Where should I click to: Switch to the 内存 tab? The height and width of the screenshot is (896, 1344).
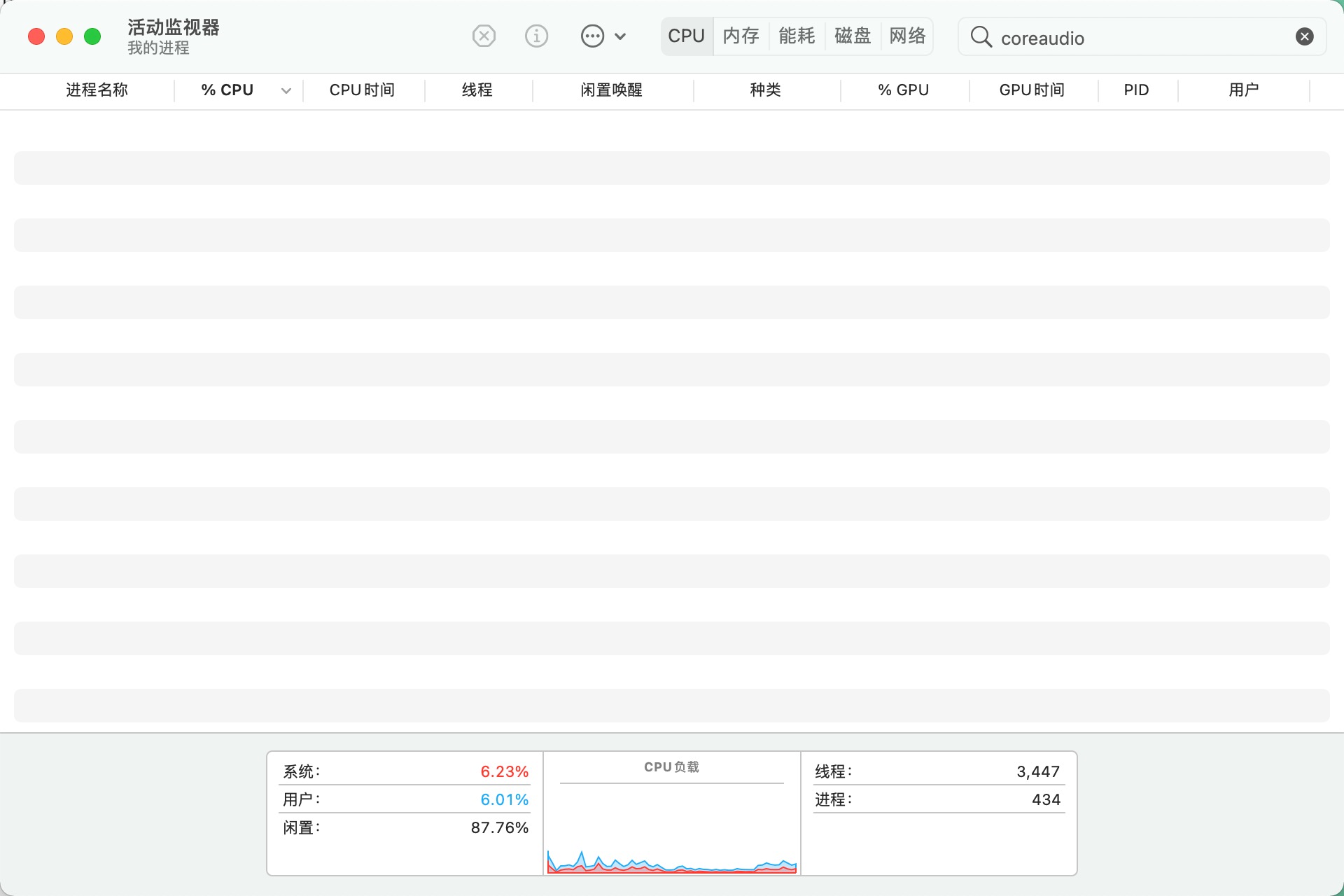click(x=741, y=36)
